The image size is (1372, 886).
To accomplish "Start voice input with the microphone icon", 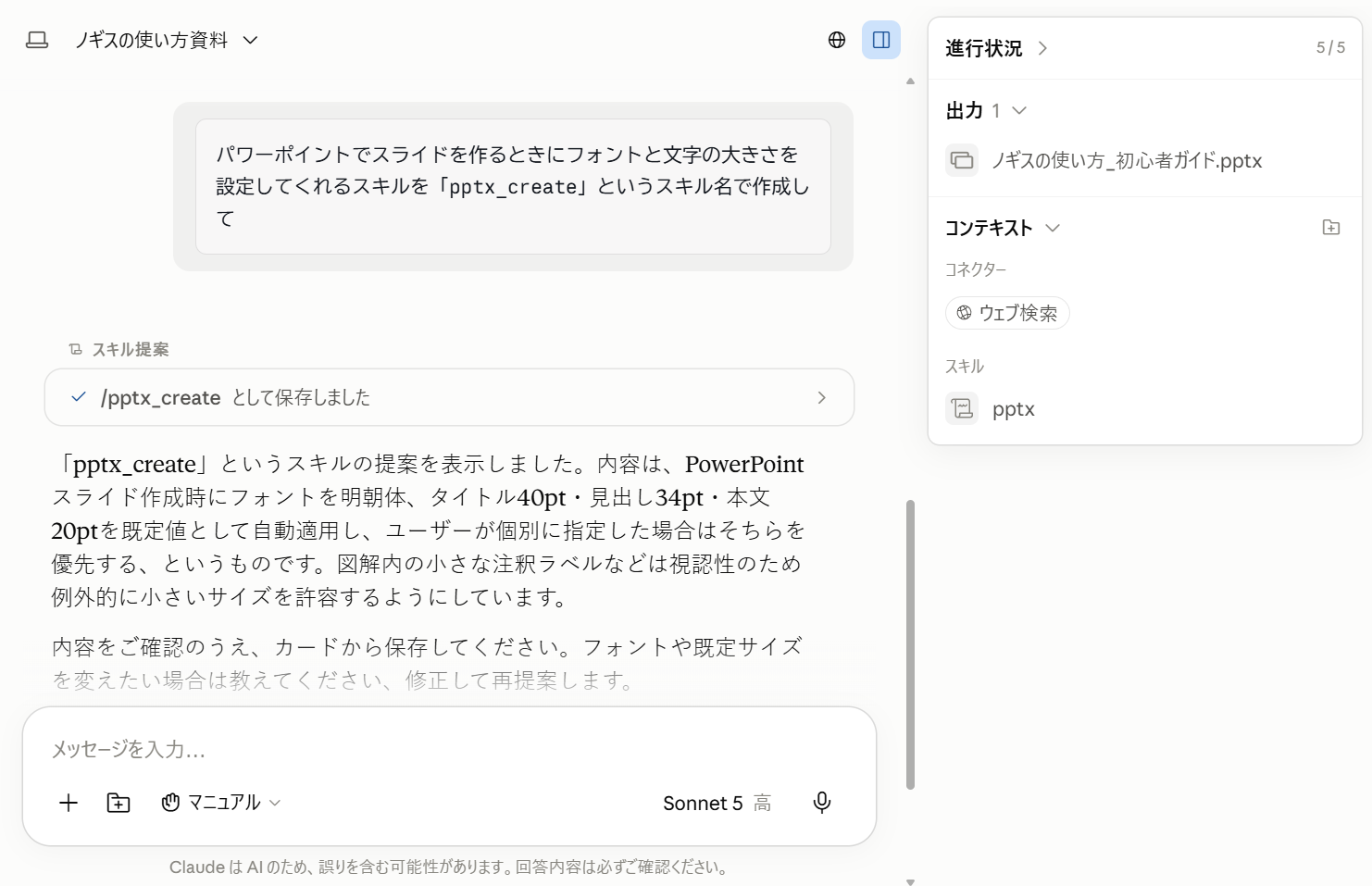I will click(822, 803).
